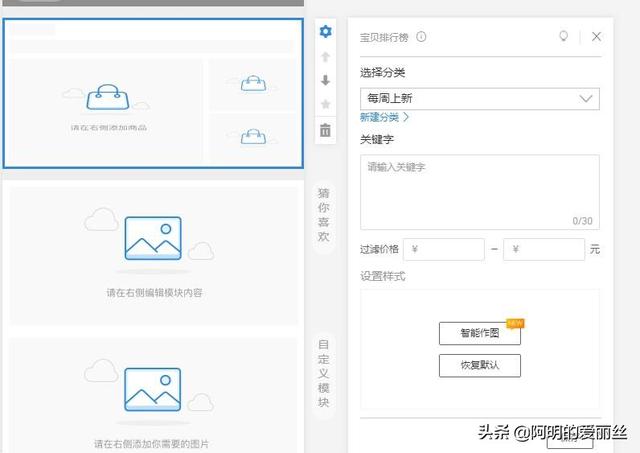Viewport: 640px width, 453px height.
Task: Delete module using trash icon
Action: click(x=325, y=130)
